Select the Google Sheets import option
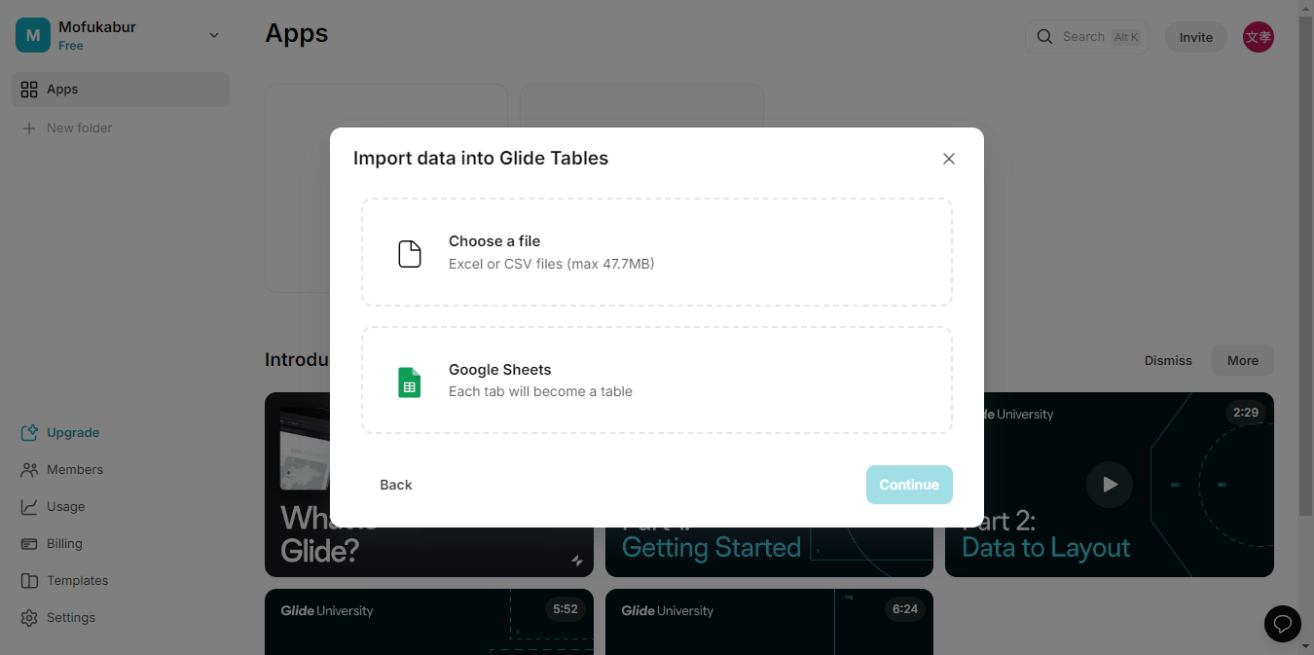 (657, 380)
